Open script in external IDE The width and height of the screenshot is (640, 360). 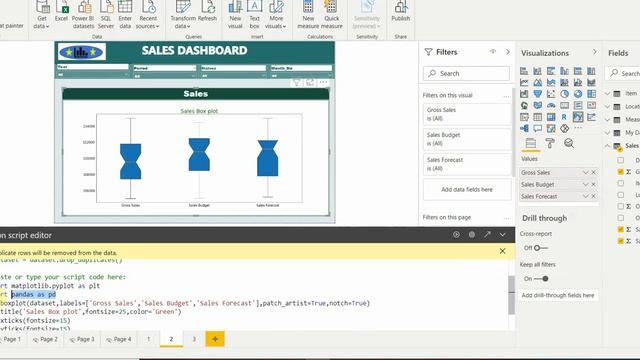487,235
